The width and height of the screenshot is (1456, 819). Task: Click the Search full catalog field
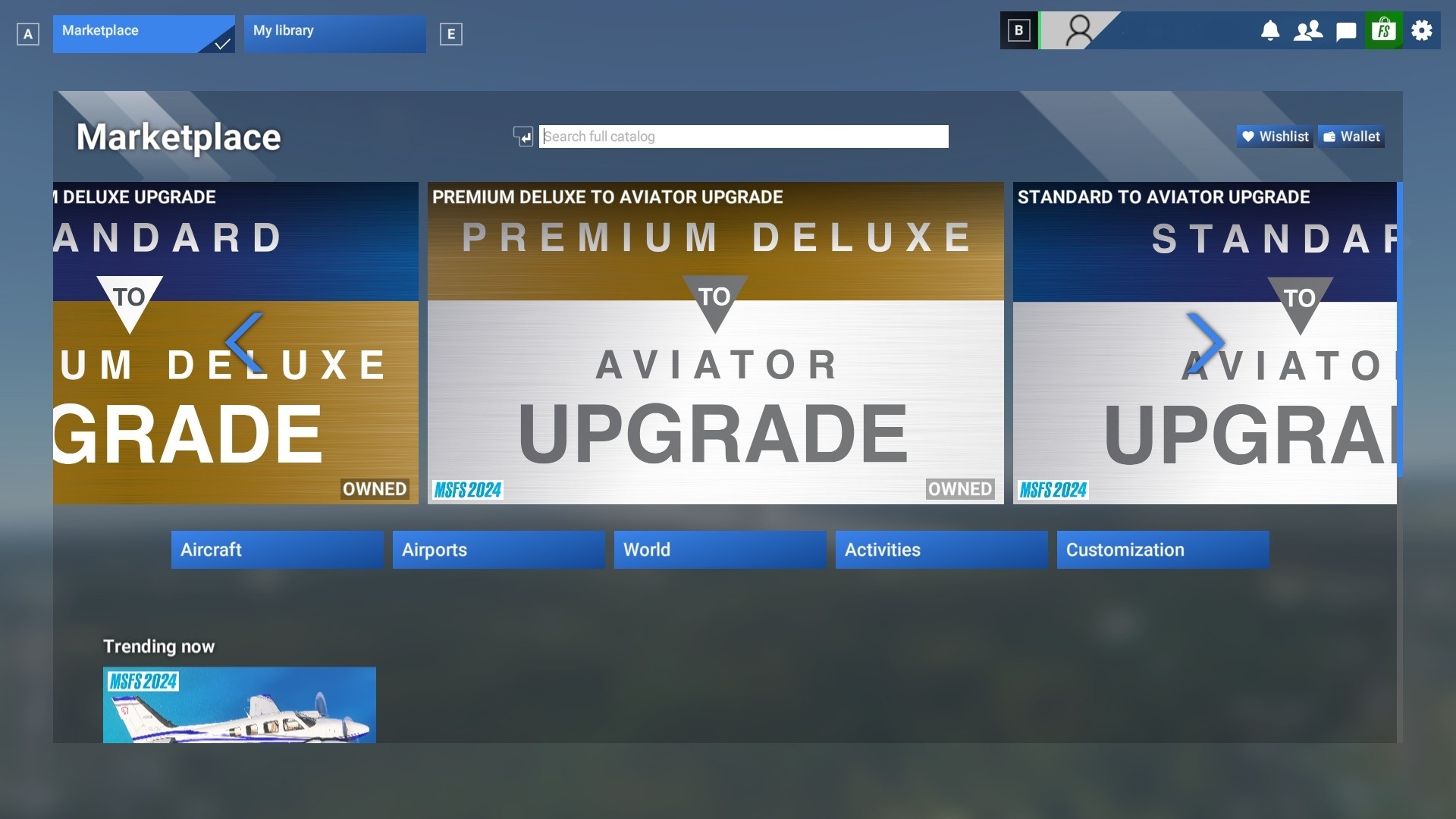click(x=743, y=136)
